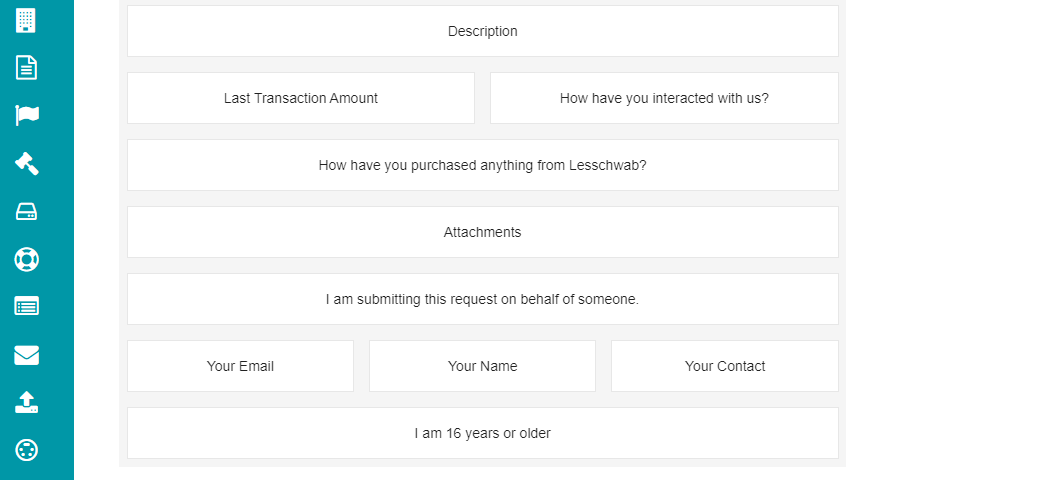The image size is (1047, 480).
Task: Select 'I am submitting this request on behalf' block
Action: 483,299
